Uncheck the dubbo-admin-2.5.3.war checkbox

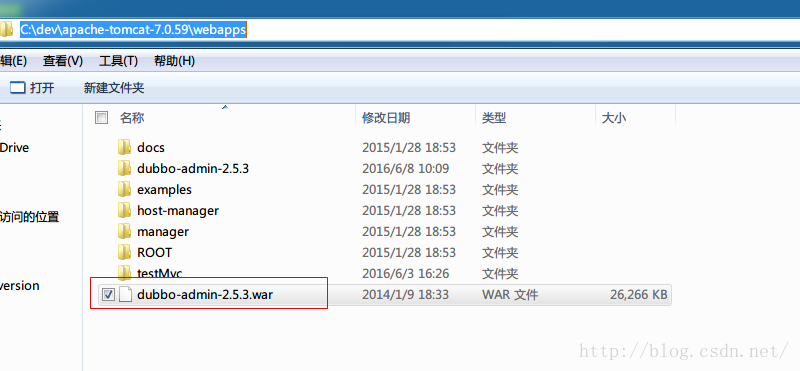click(x=108, y=295)
